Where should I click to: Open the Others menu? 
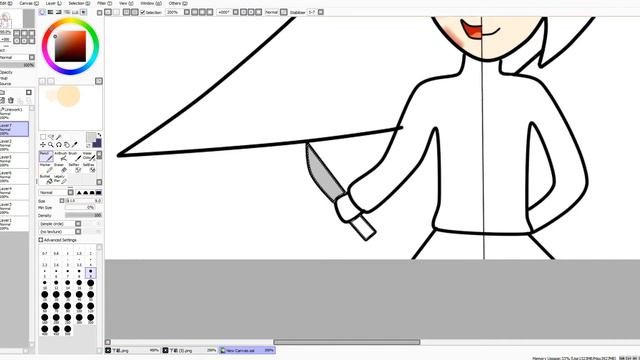click(x=178, y=3)
